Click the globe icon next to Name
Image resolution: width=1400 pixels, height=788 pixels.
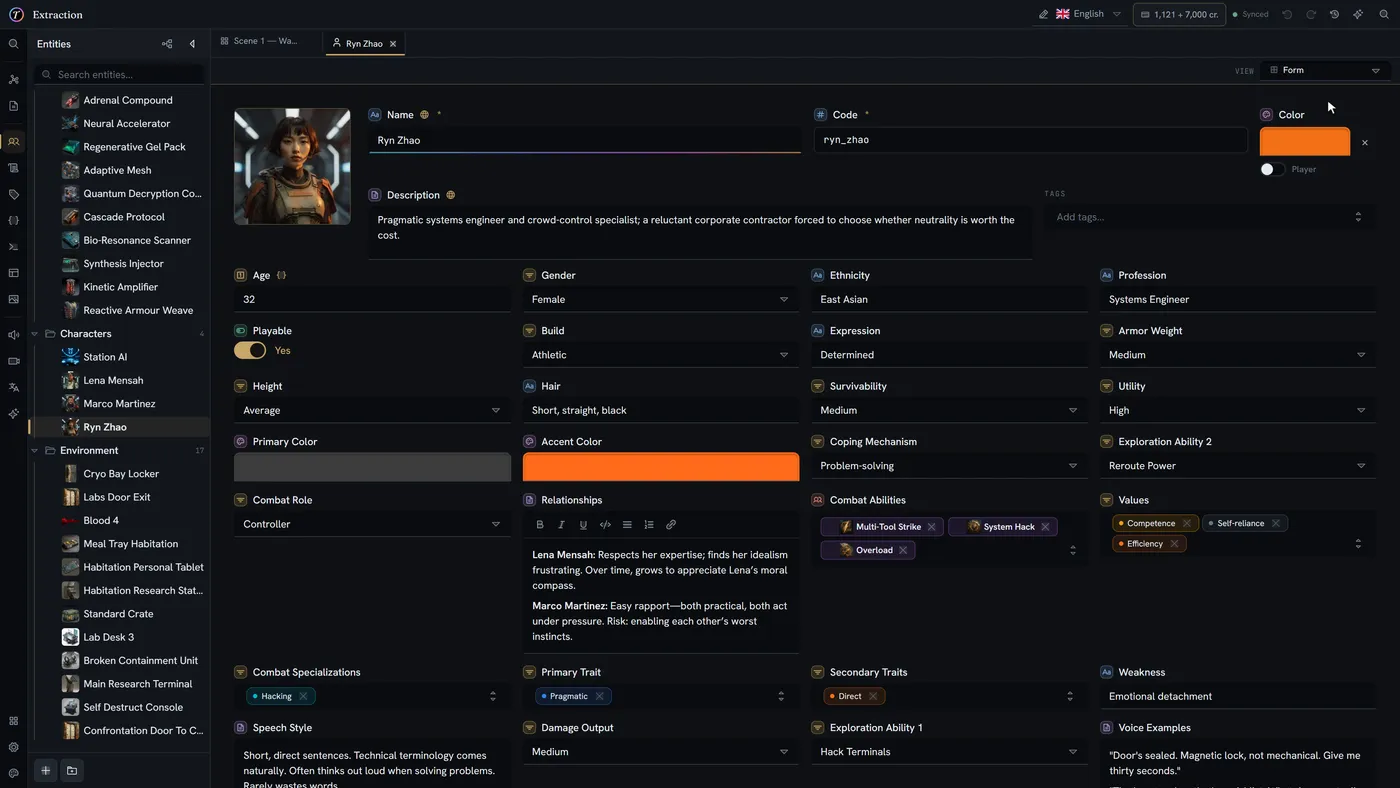tap(424, 115)
